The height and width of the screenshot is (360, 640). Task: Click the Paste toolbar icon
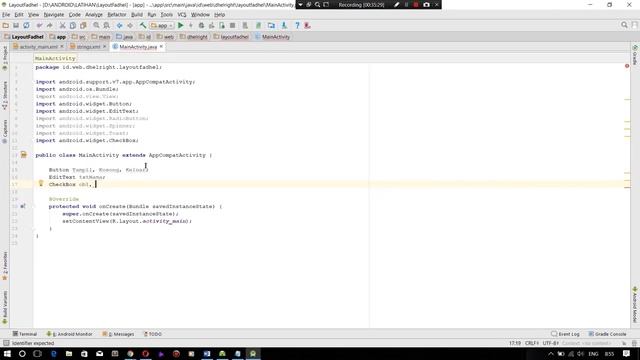point(83,25)
